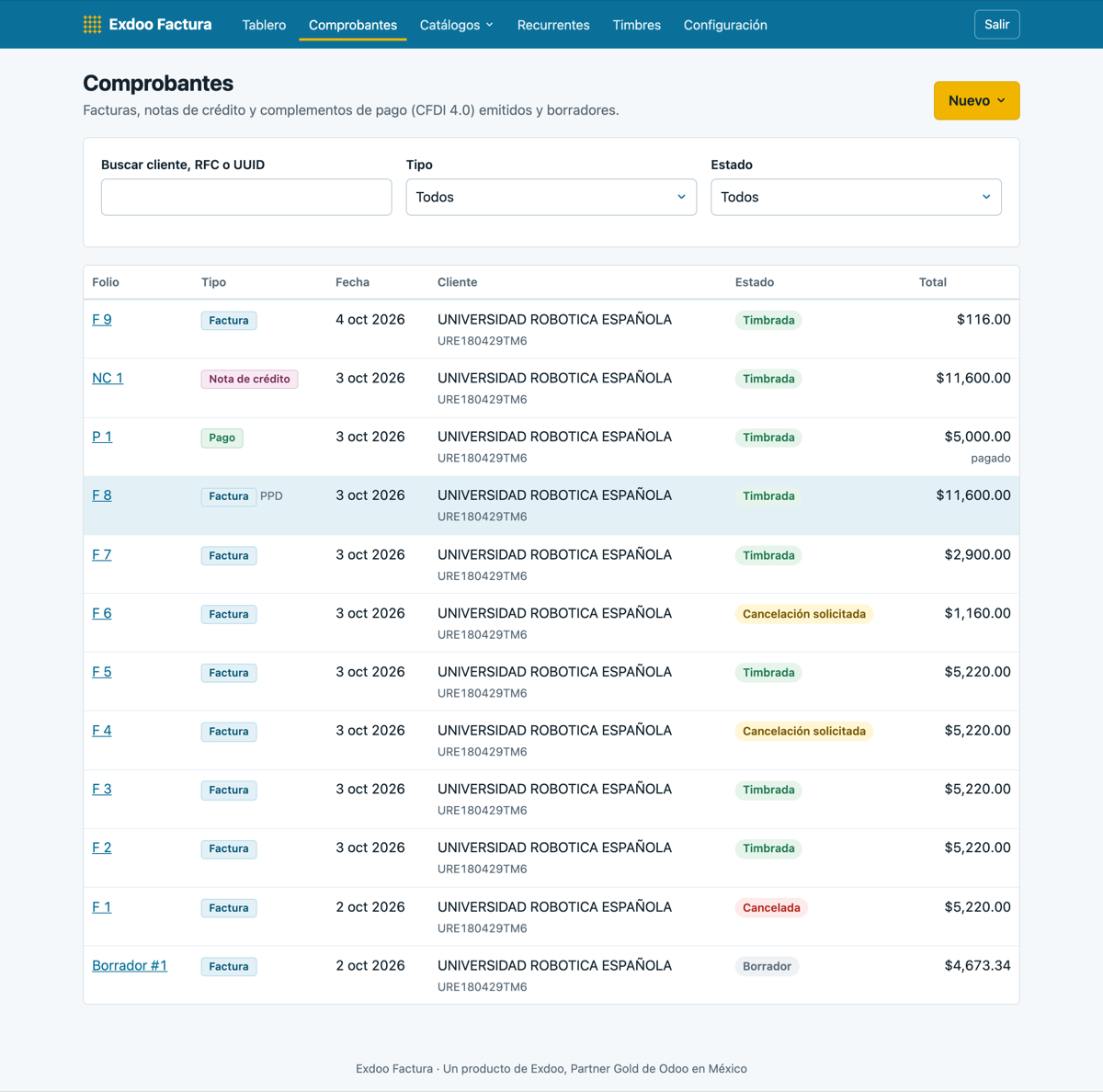Image resolution: width=1103 pixels, height=1092 pixels.
Task: Click the Exdoo Factura grid logo icon
Action: point(92,25)
